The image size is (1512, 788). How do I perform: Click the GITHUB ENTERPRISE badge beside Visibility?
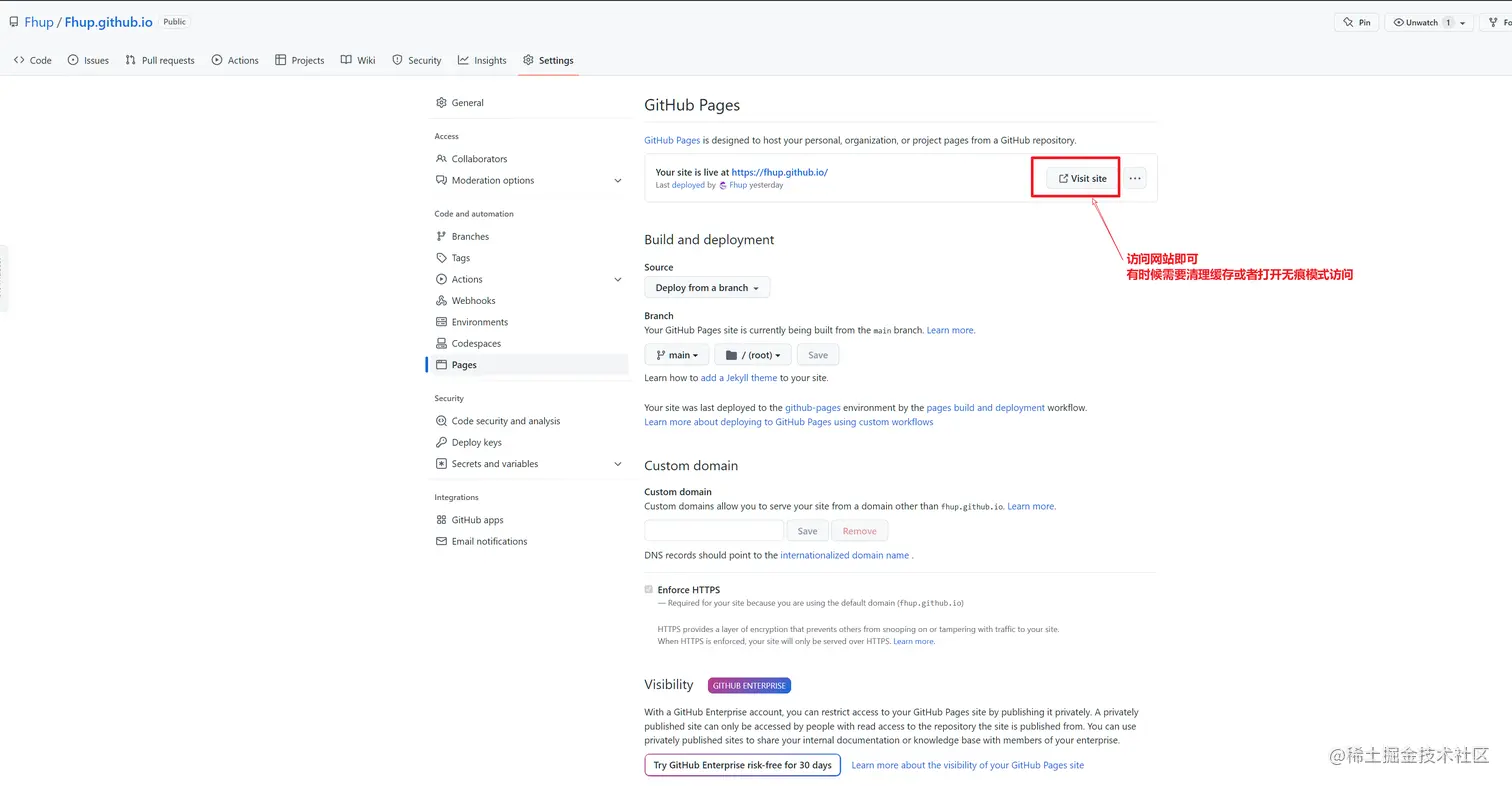tap(749, 686)
